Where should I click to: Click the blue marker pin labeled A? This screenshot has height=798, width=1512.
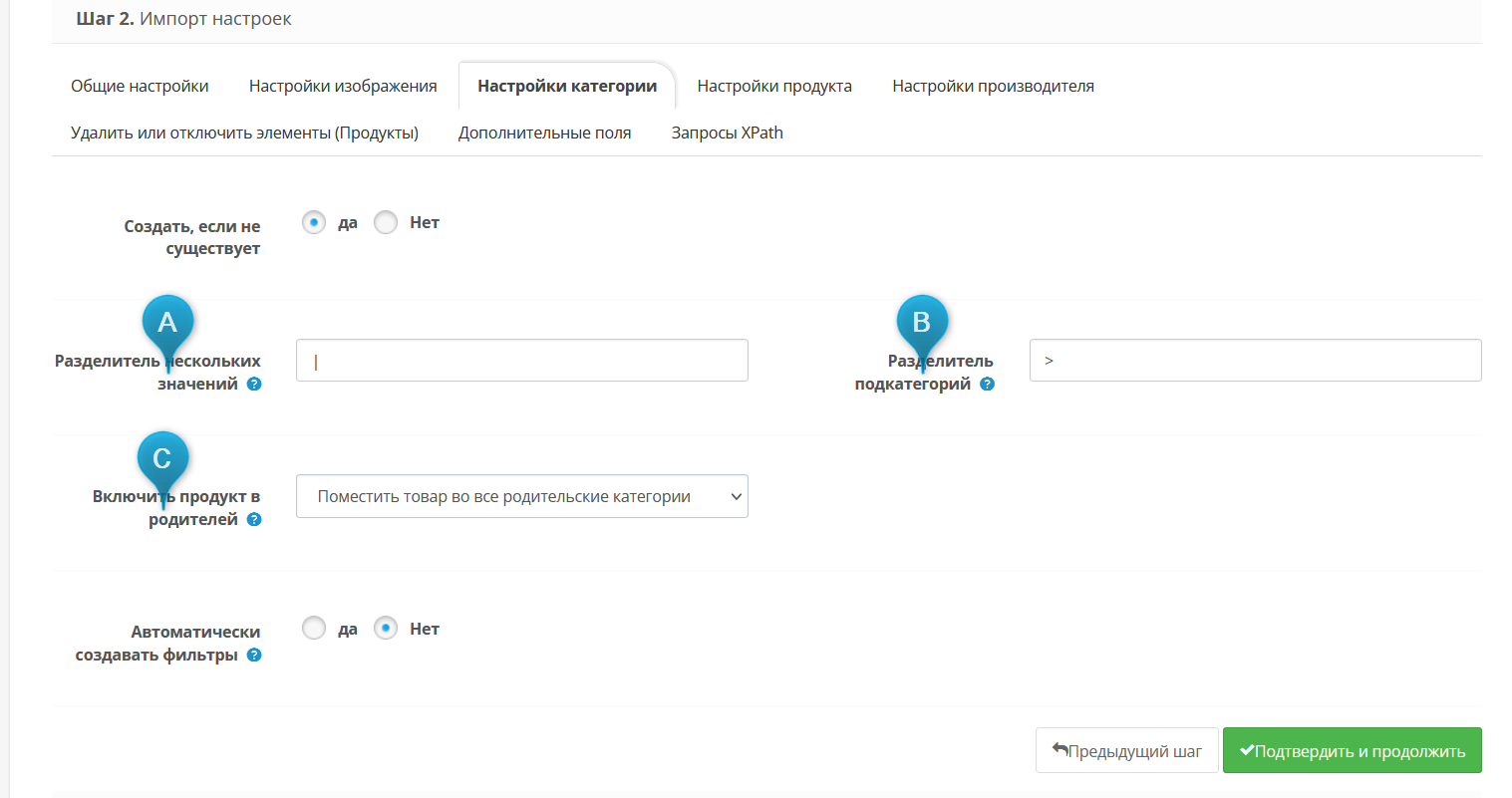click(x=167, y=323)
